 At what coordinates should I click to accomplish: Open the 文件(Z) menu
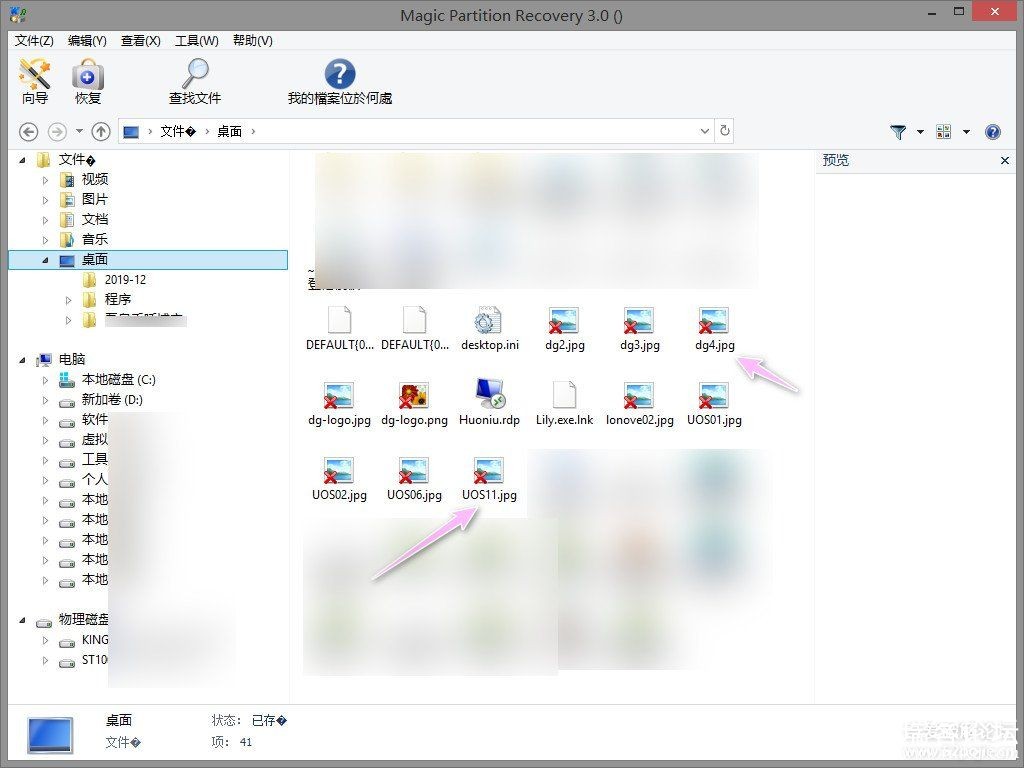pyautogui.click(x=34, y=41)
